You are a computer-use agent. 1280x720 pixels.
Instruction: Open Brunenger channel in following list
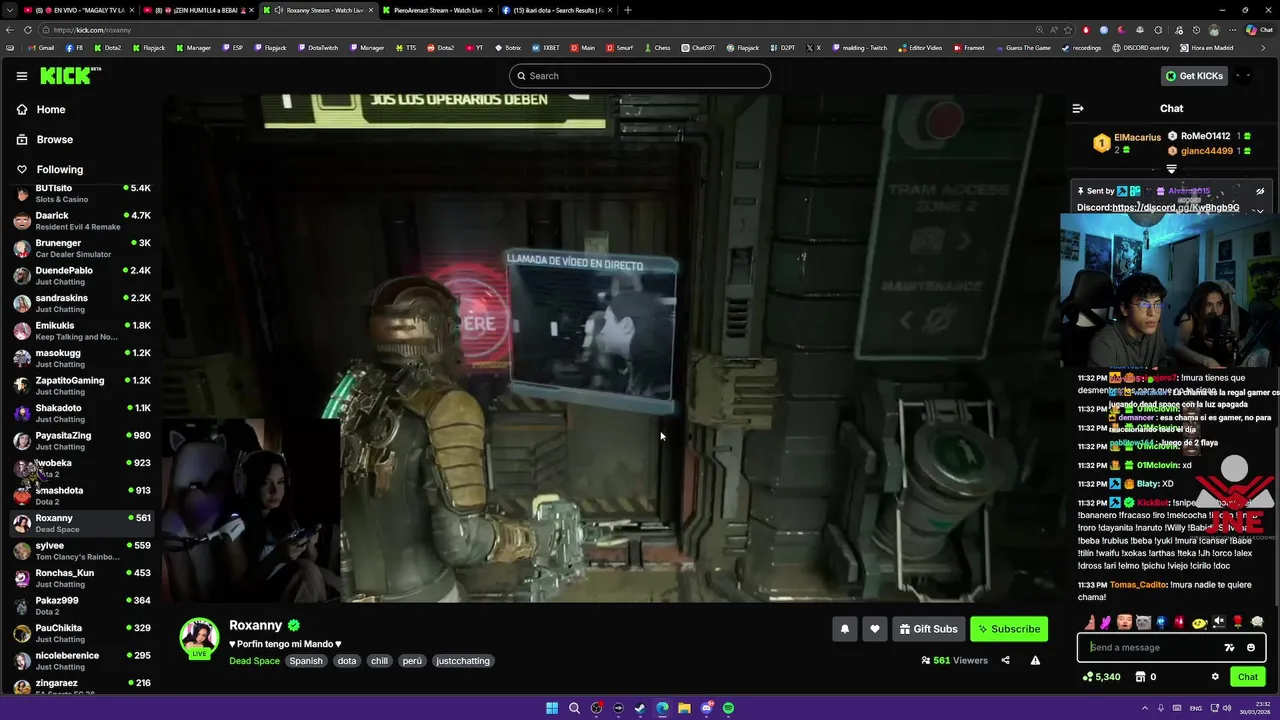(x=82, y=249)
